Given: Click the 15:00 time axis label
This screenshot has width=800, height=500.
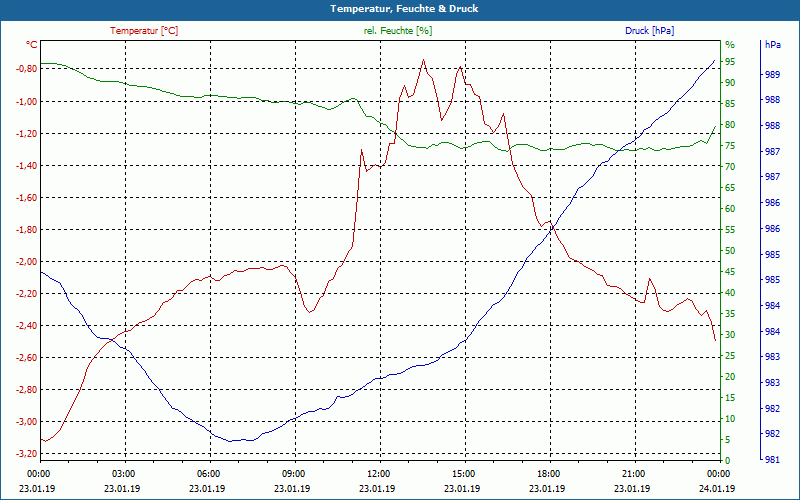Looking at the screenshot, I should click(x=465, y=474).
